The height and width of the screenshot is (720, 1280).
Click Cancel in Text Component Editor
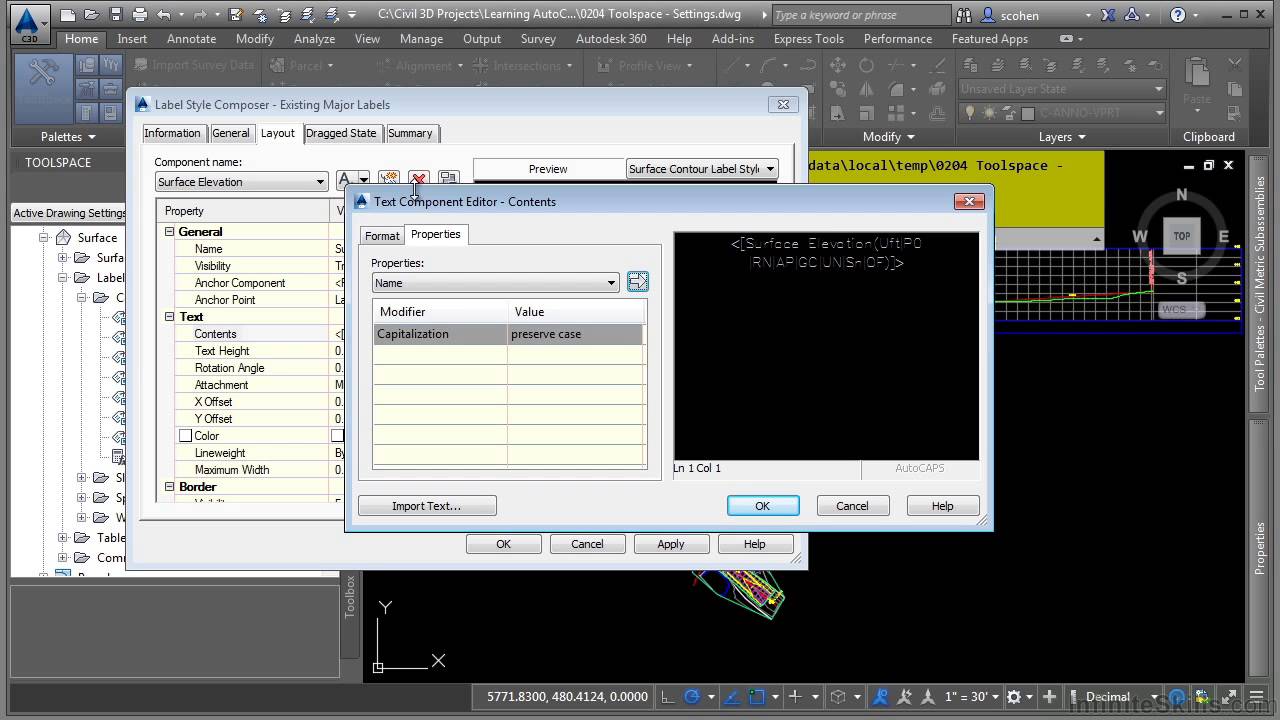[x=852, y=506]
